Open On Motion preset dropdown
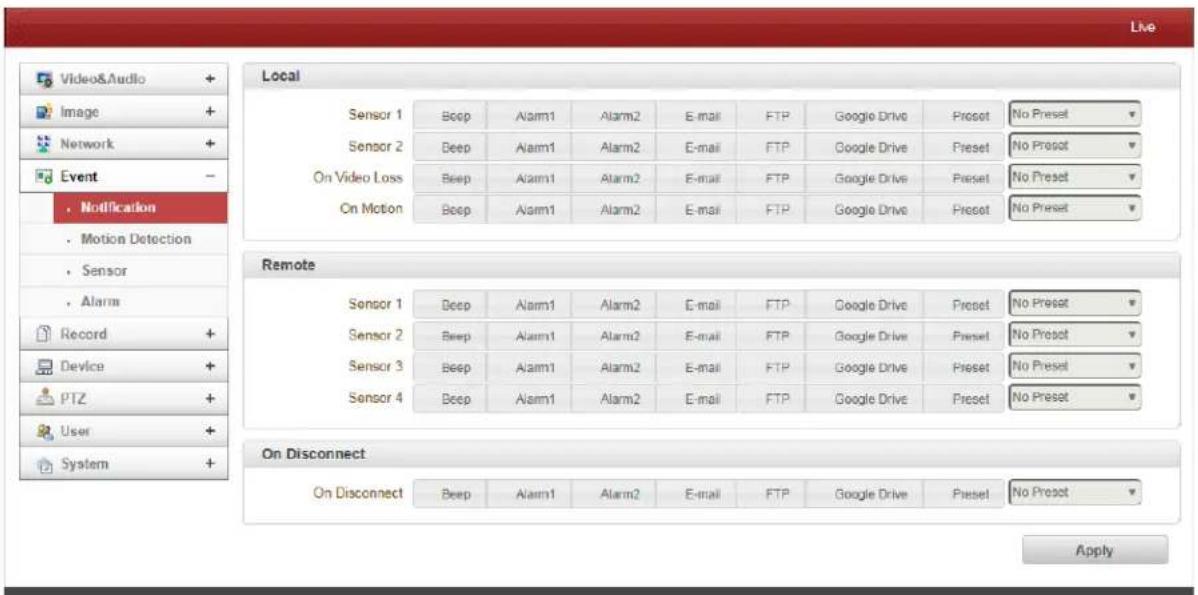The image size is (1198, 595). (x=1074, y=208)
